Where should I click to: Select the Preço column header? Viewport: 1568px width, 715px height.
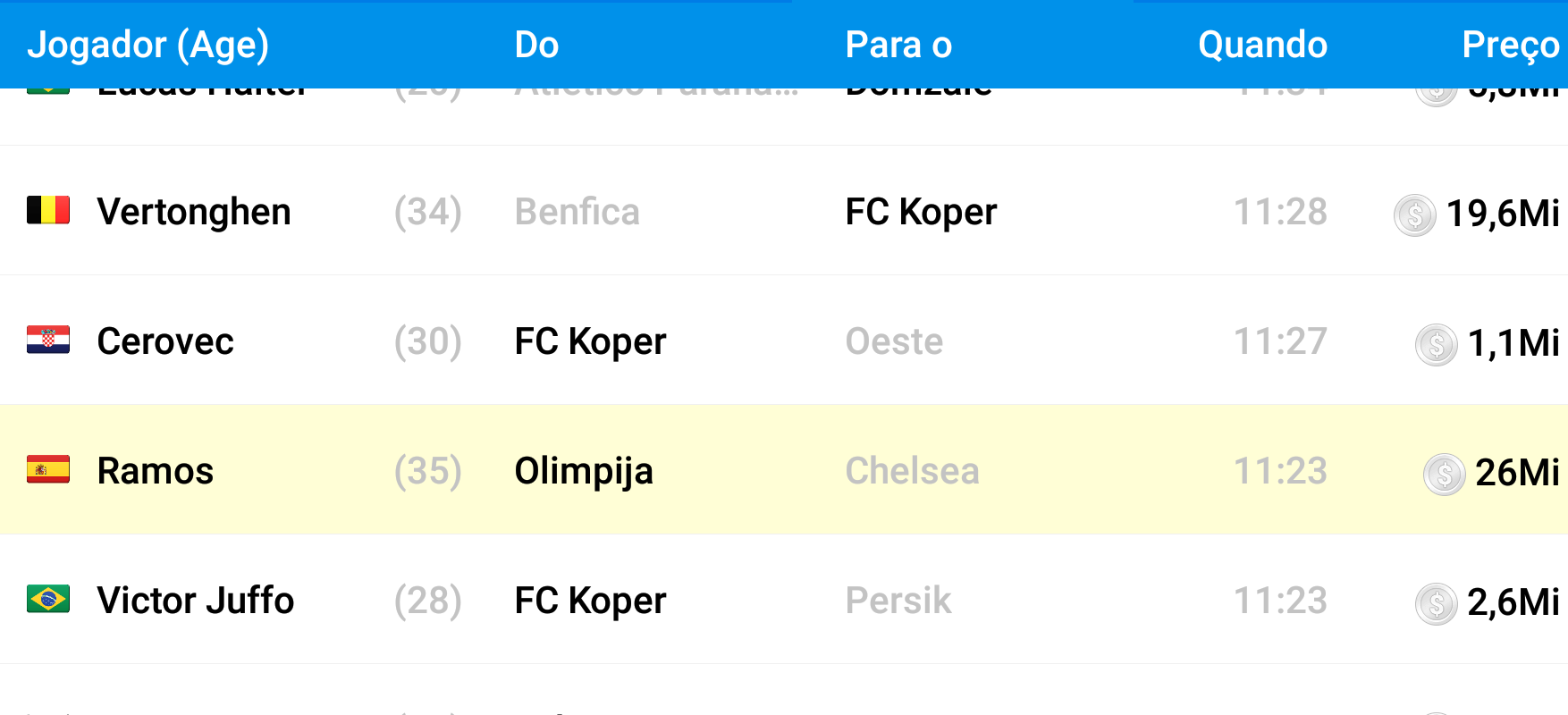pyautogui.click(x=1510, y=45)
